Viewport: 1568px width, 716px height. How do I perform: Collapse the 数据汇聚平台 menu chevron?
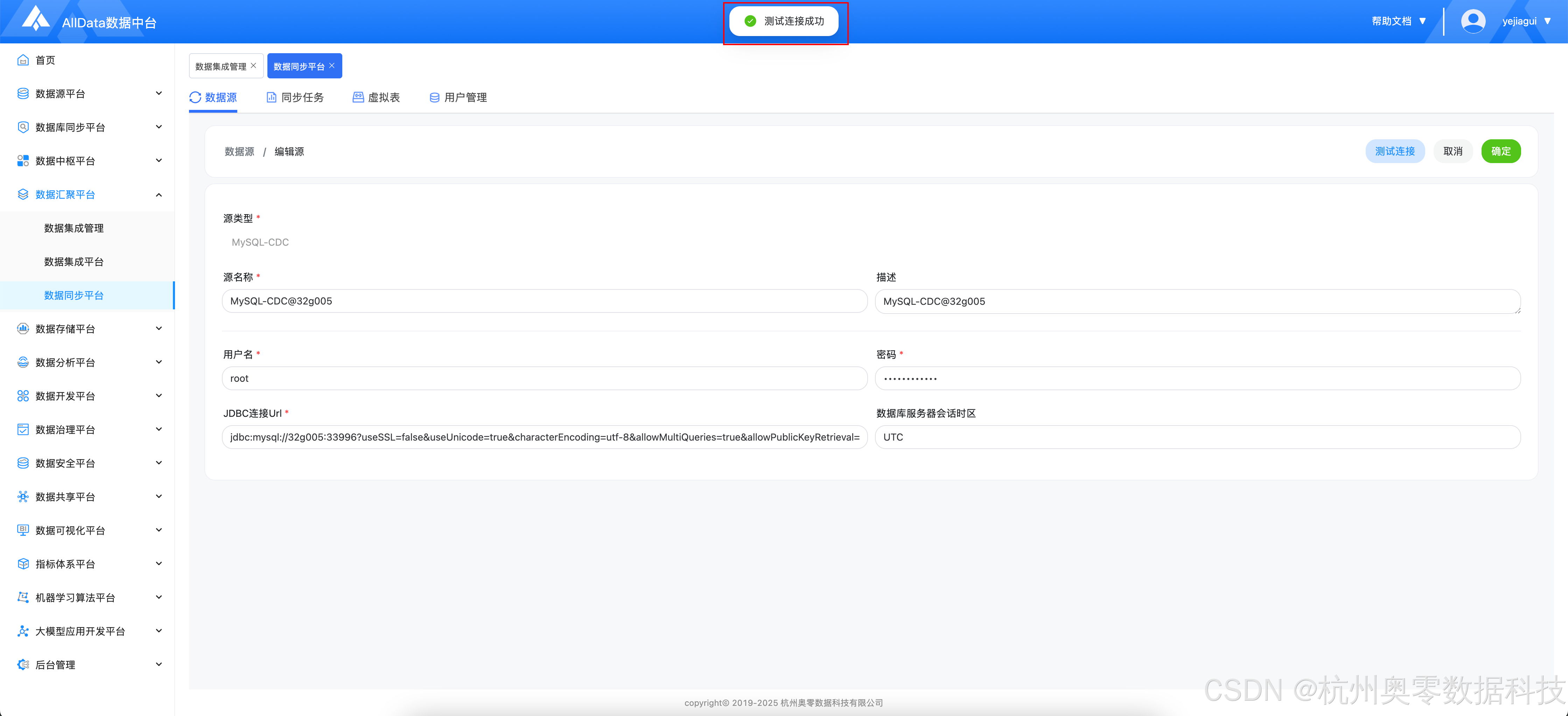(159, 195)
